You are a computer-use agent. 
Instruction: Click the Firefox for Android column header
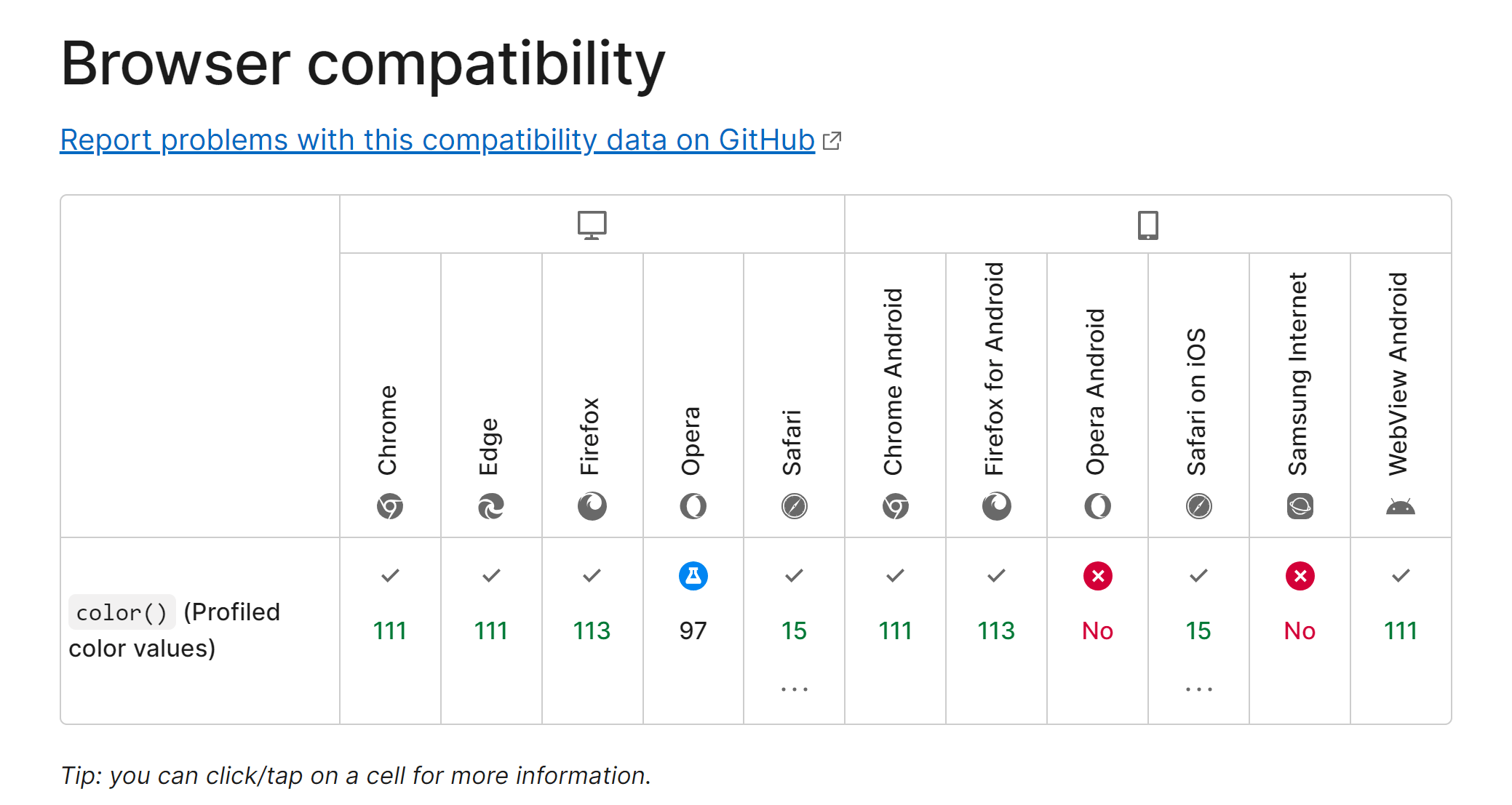995,371
